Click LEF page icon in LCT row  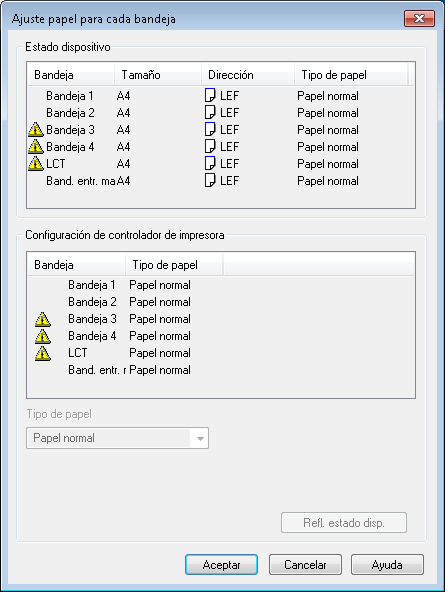(x=210, y=163)
